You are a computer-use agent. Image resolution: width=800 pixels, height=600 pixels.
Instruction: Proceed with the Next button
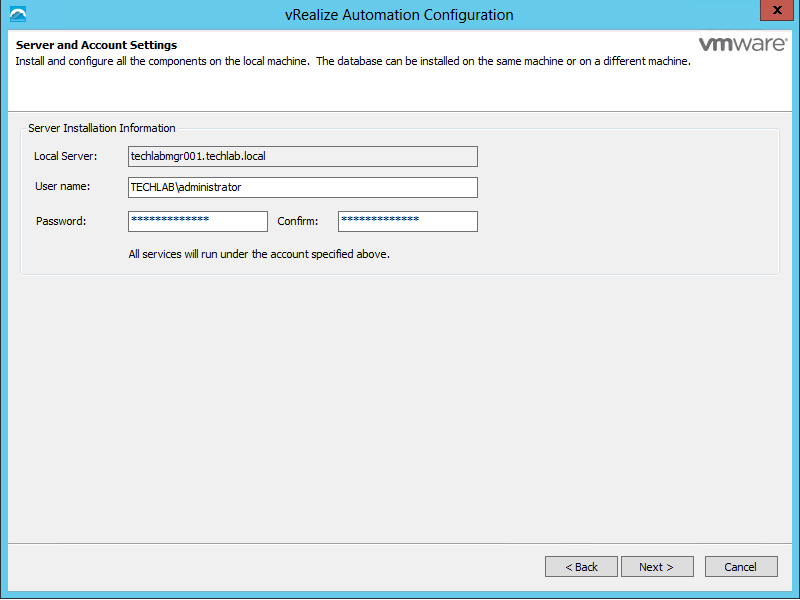point(657,567)
